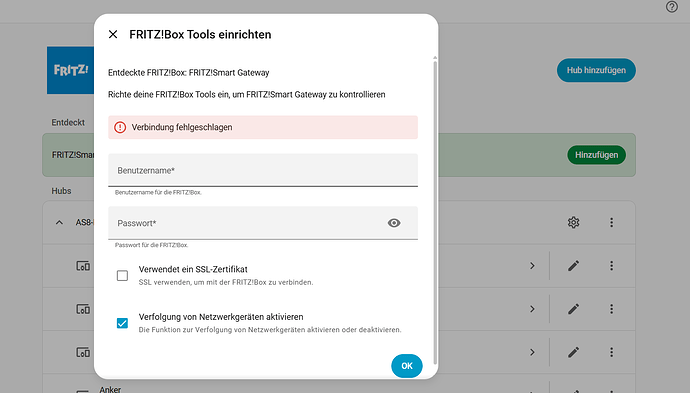
Task: Click third device row devices icon
Action: pyautogui.click(x=83, y=352)
